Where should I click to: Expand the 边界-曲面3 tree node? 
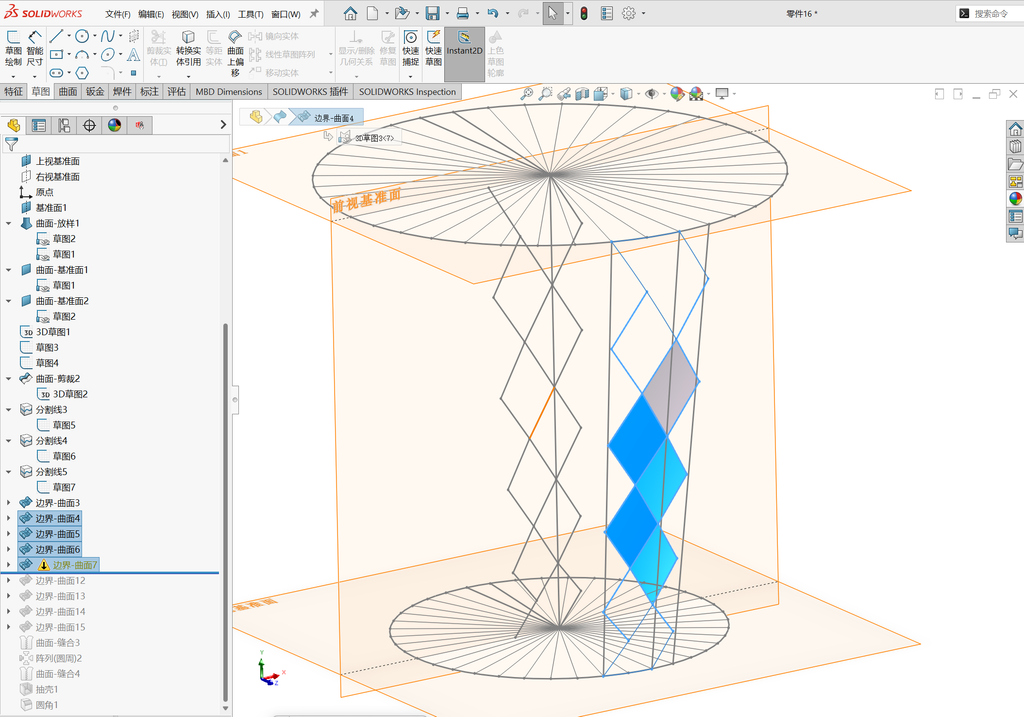pyautogui.click(x=8, y=503)
